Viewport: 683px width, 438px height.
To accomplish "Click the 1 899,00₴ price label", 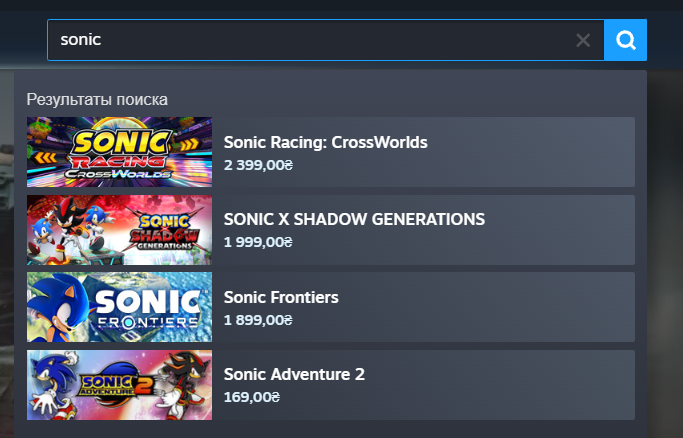I will pyautogui.click(x=258, y=319).
